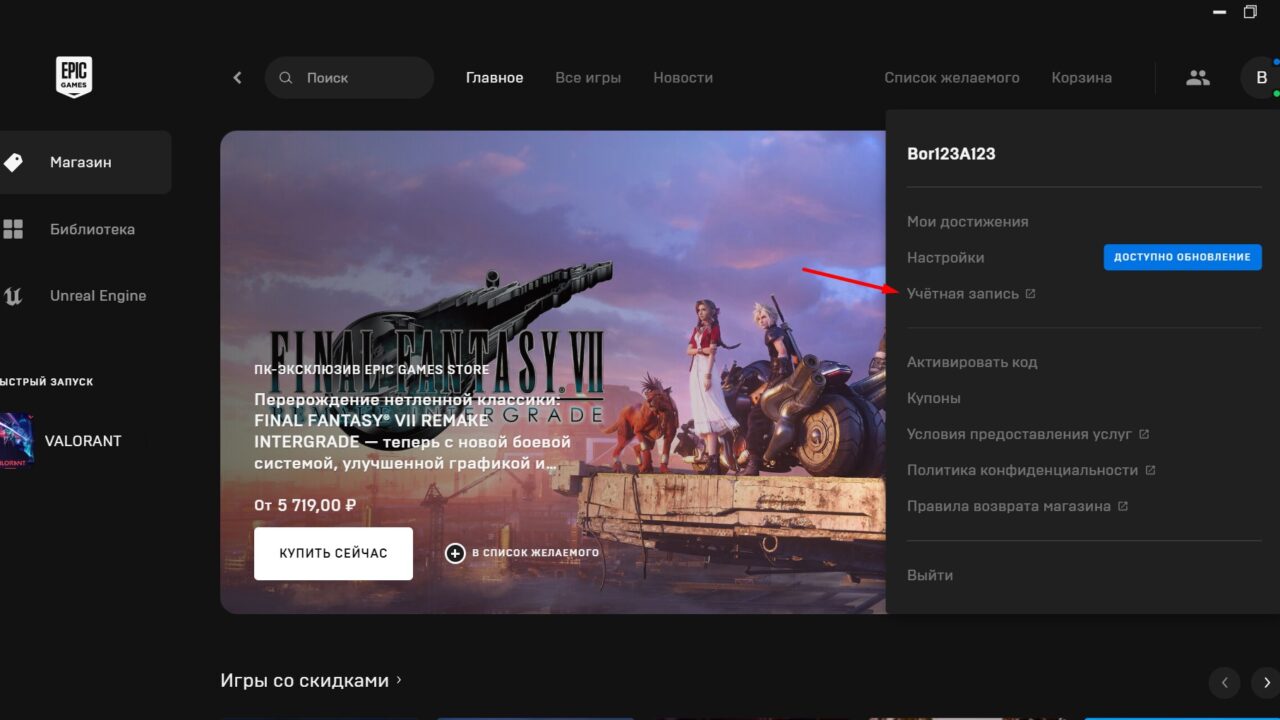This screenshot has height=720, width=1280.
Task: Show previous discounted games with left arrow
Action: point(1224,683)
